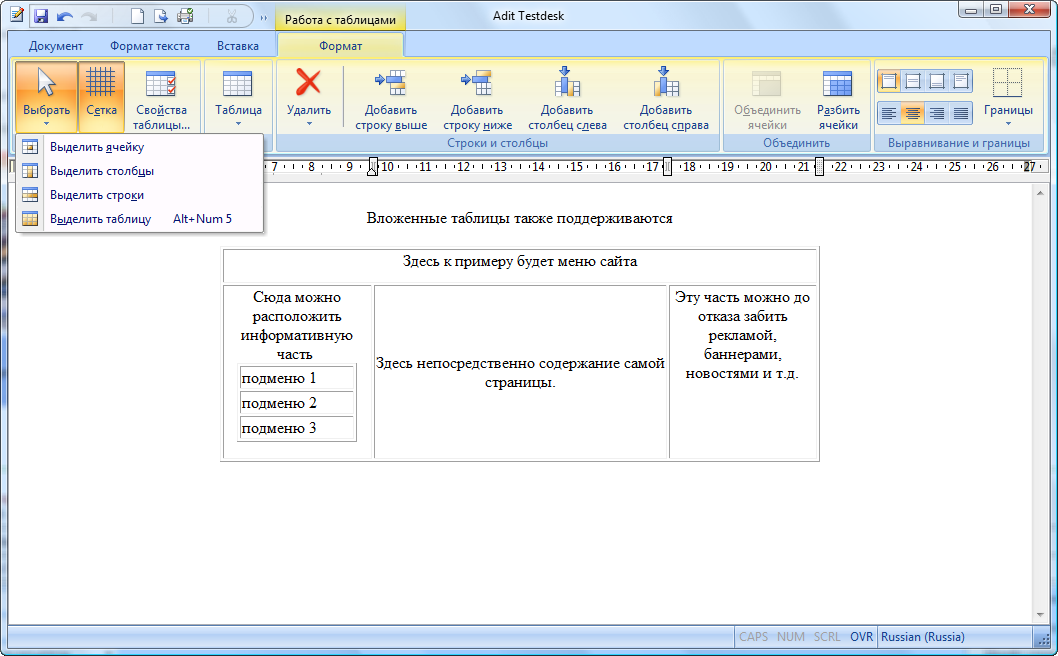The image size is (1058, 656).
Task: Open the Удалить delete dropdown
Action: pos(309,97)
